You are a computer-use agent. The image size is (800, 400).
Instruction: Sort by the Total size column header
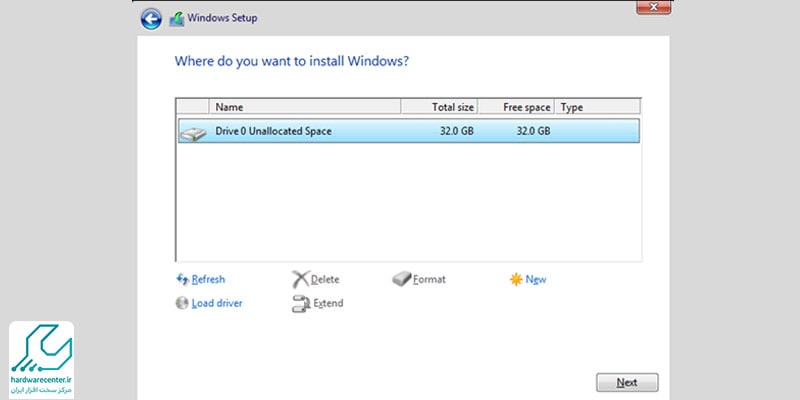coord(439,107)
